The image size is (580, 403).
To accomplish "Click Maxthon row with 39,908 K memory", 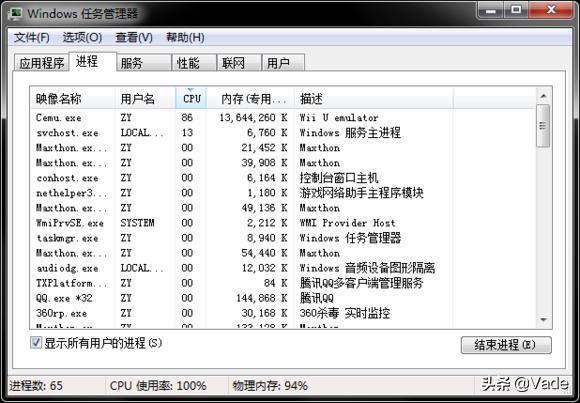I will coord(283,163).
